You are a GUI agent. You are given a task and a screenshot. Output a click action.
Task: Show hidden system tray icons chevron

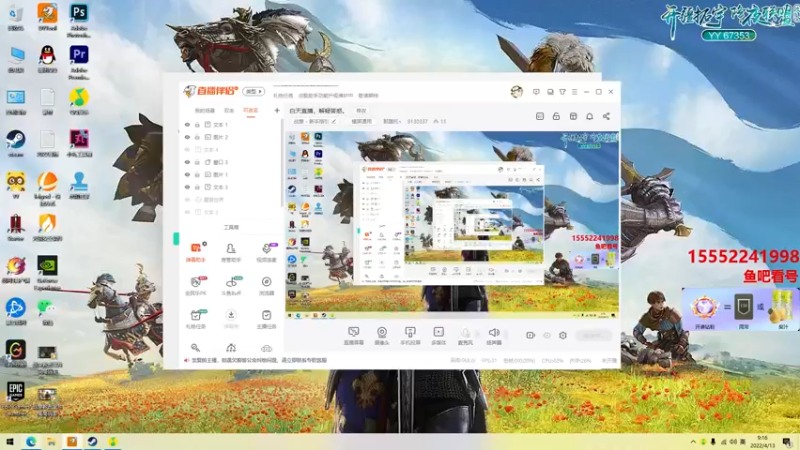[x=693, y=441]
